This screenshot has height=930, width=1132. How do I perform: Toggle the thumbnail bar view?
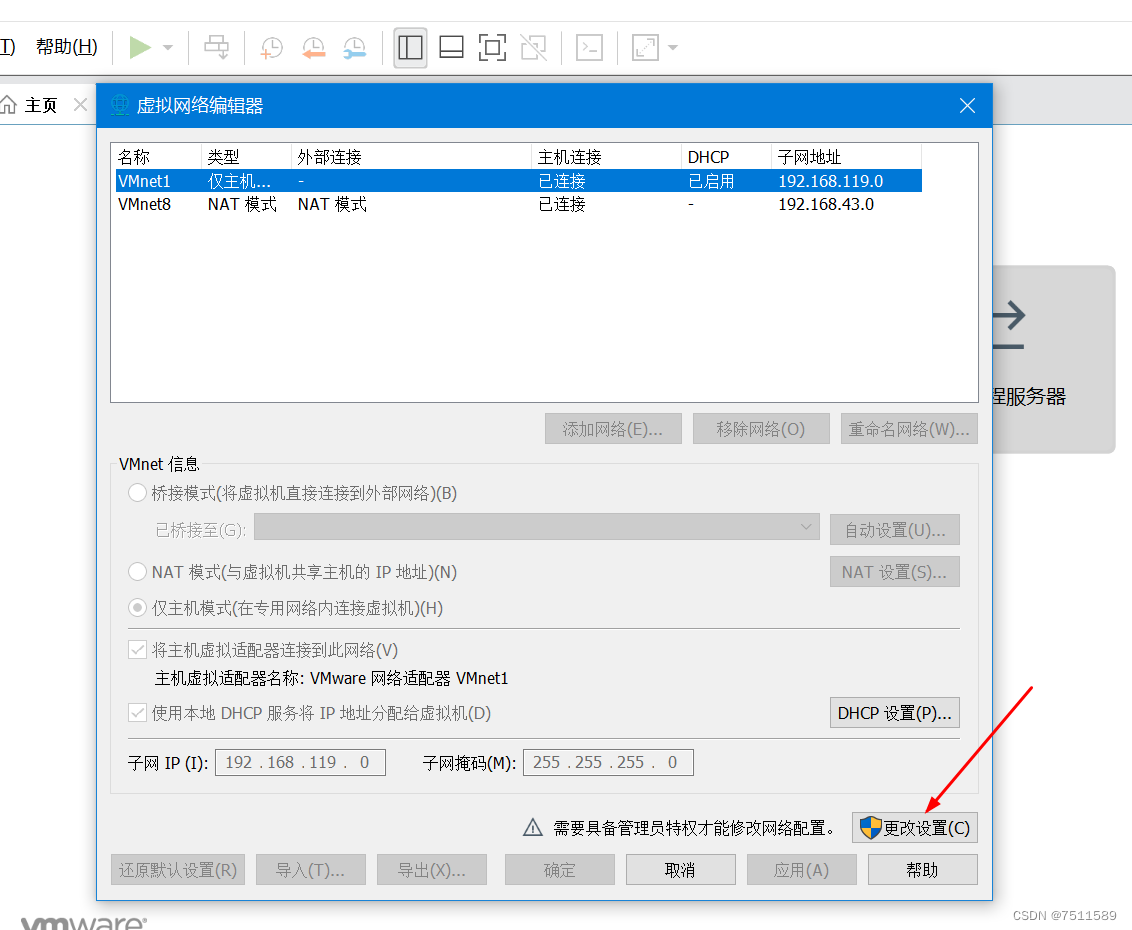click(x=451, y=47)
